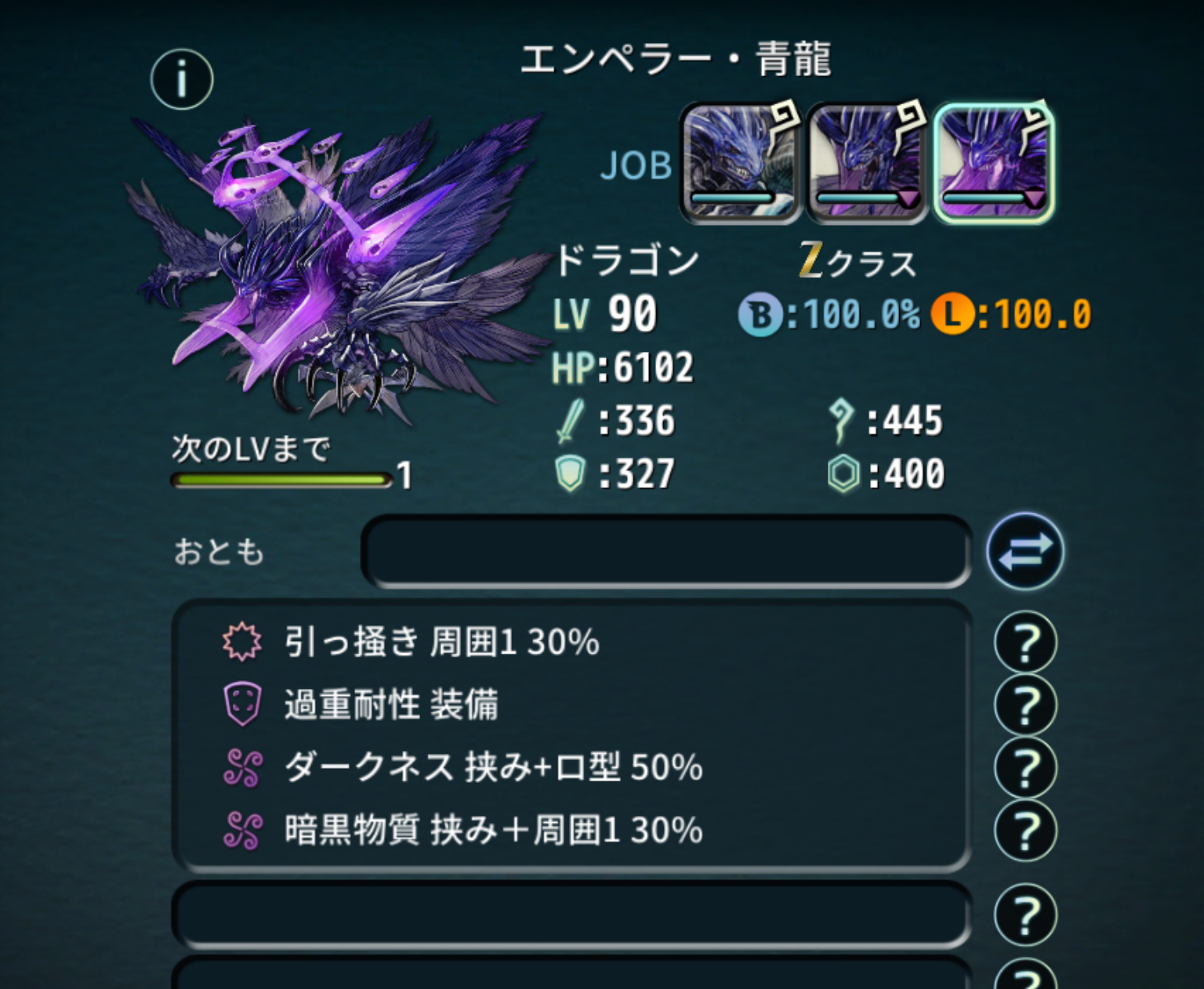
Task: Click the empty skill slot below skills
Action: (571, 915)
